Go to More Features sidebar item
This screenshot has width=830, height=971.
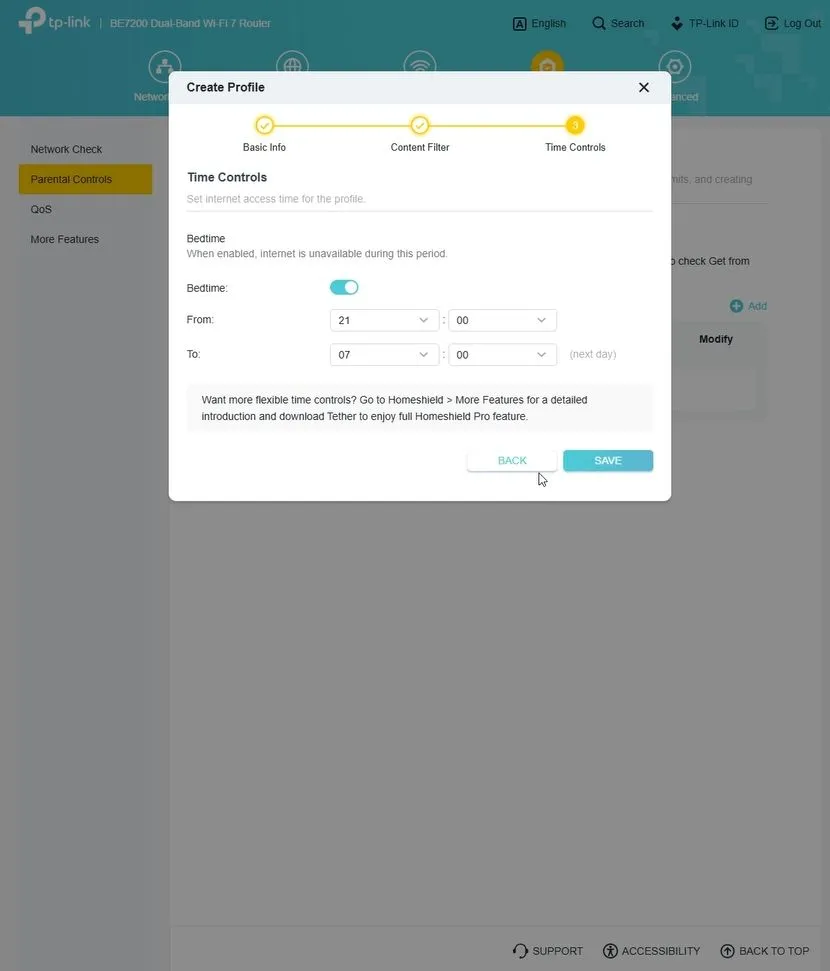tap(65, 239)
